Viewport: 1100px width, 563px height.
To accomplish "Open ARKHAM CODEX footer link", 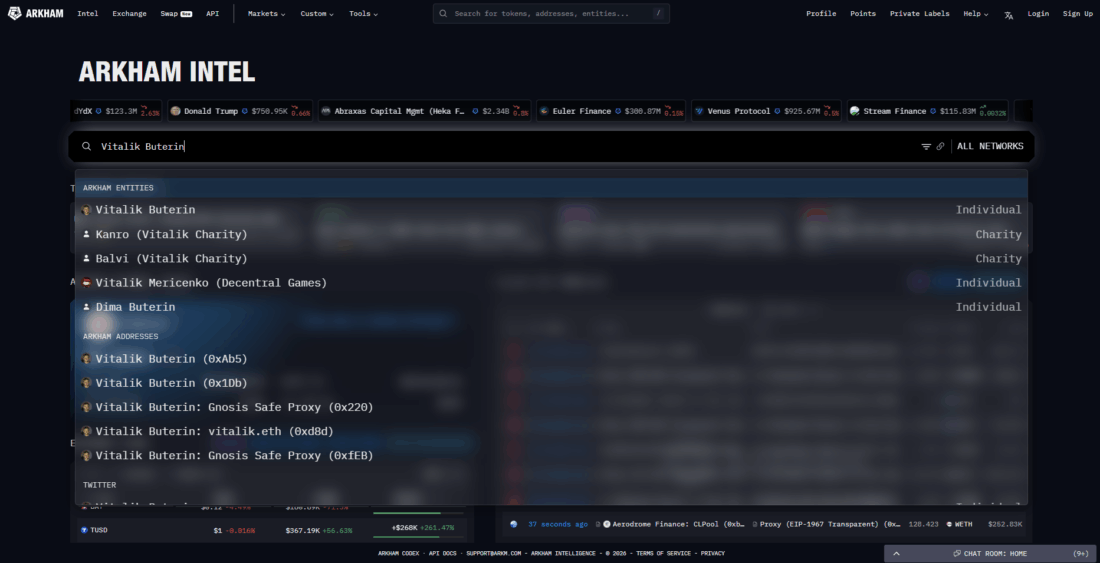I will pyautogui.click(x=398, y=553).
